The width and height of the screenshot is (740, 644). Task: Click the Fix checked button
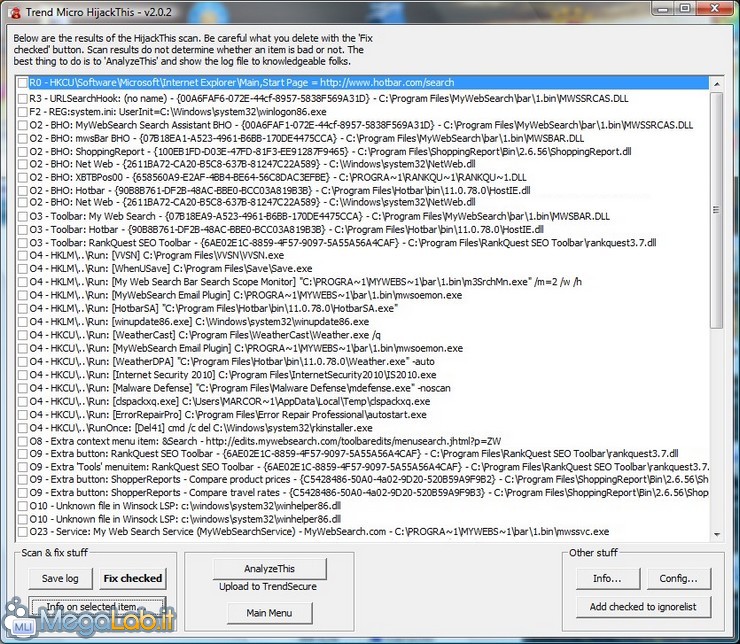(133, 579)
